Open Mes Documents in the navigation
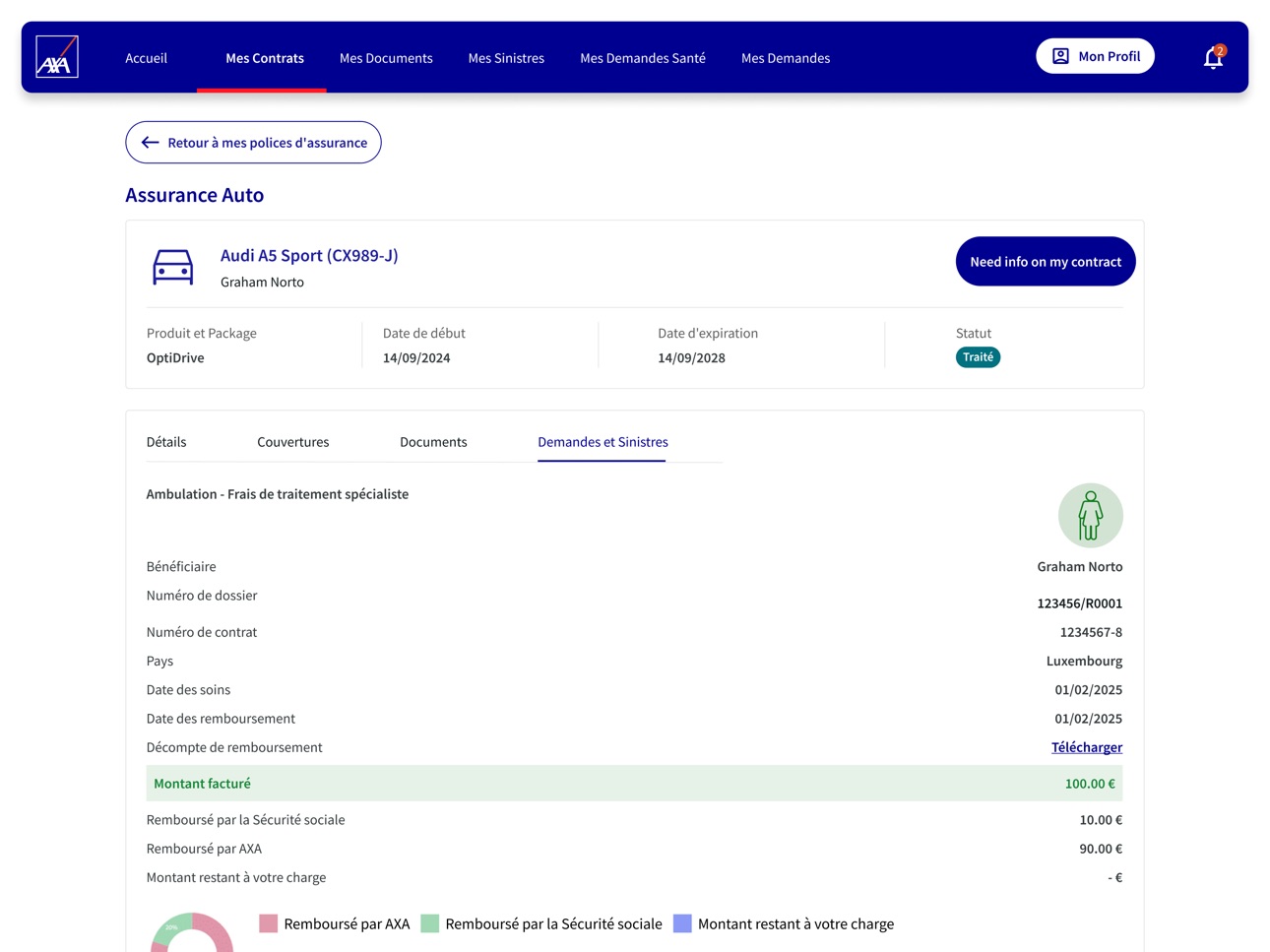Screen dimensions: 1270x952 pyautogui.click(x=386, y=58)
